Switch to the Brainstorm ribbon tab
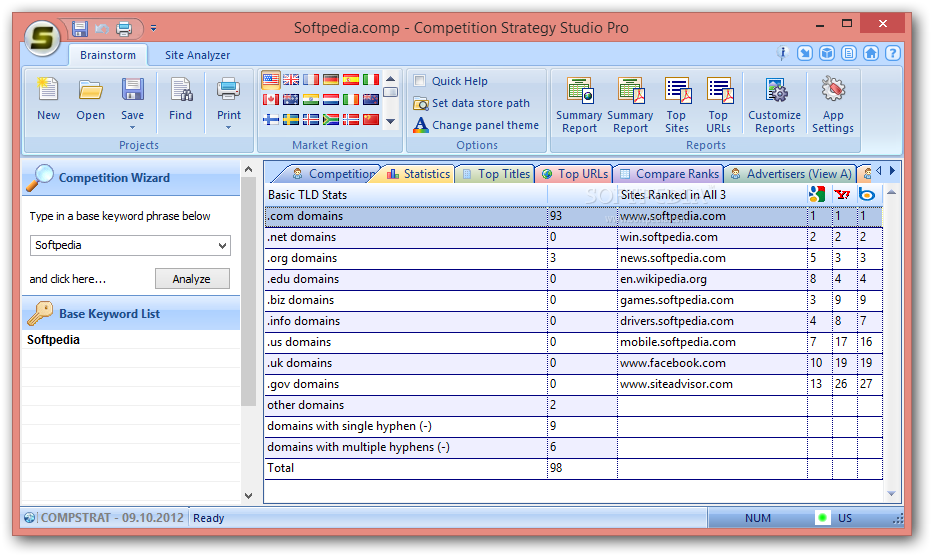The height and width of the screenshot is (556, 932). pos(108,55)
